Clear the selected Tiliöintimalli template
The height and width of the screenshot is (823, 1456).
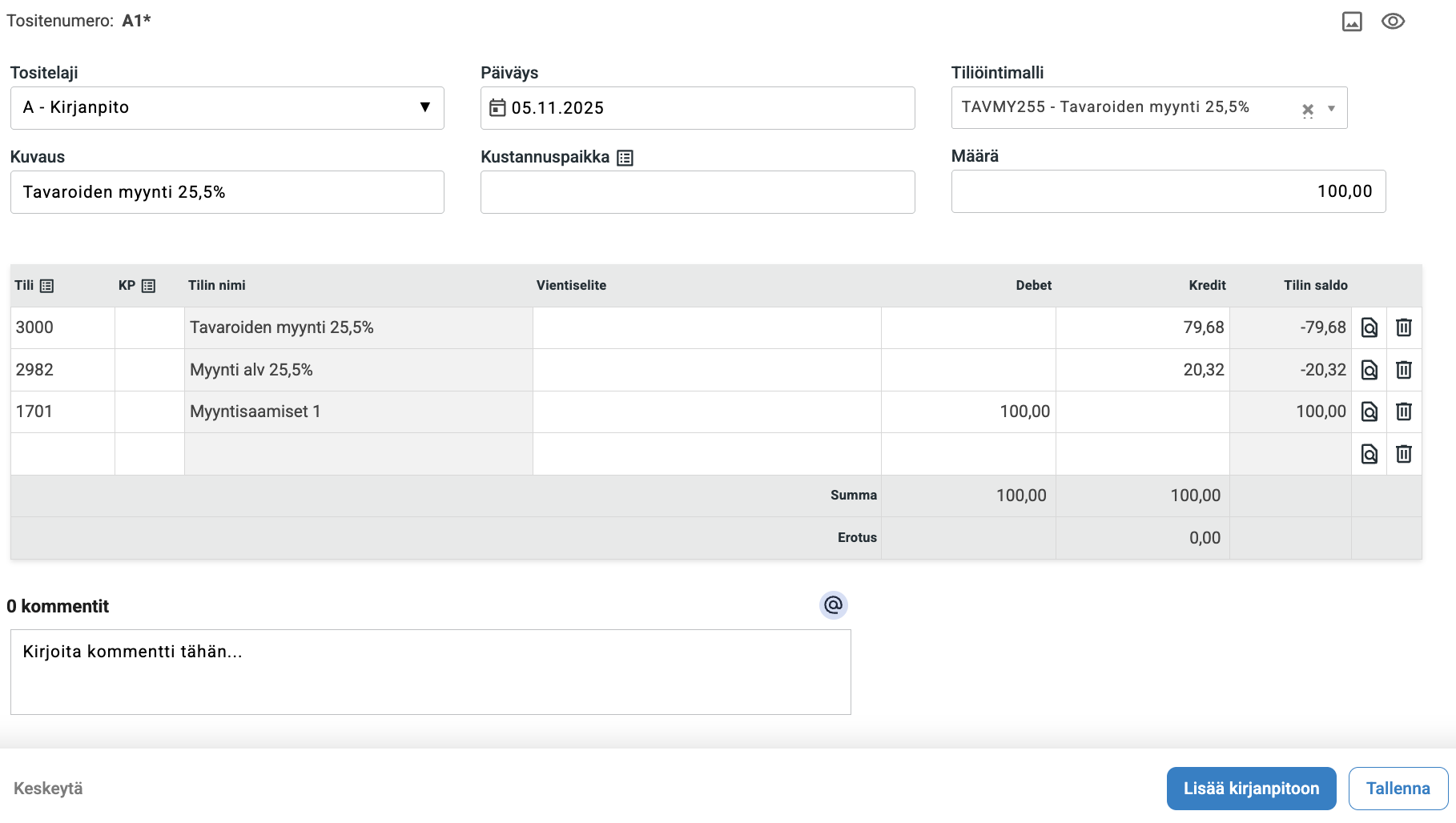[x=1307, y=110]
